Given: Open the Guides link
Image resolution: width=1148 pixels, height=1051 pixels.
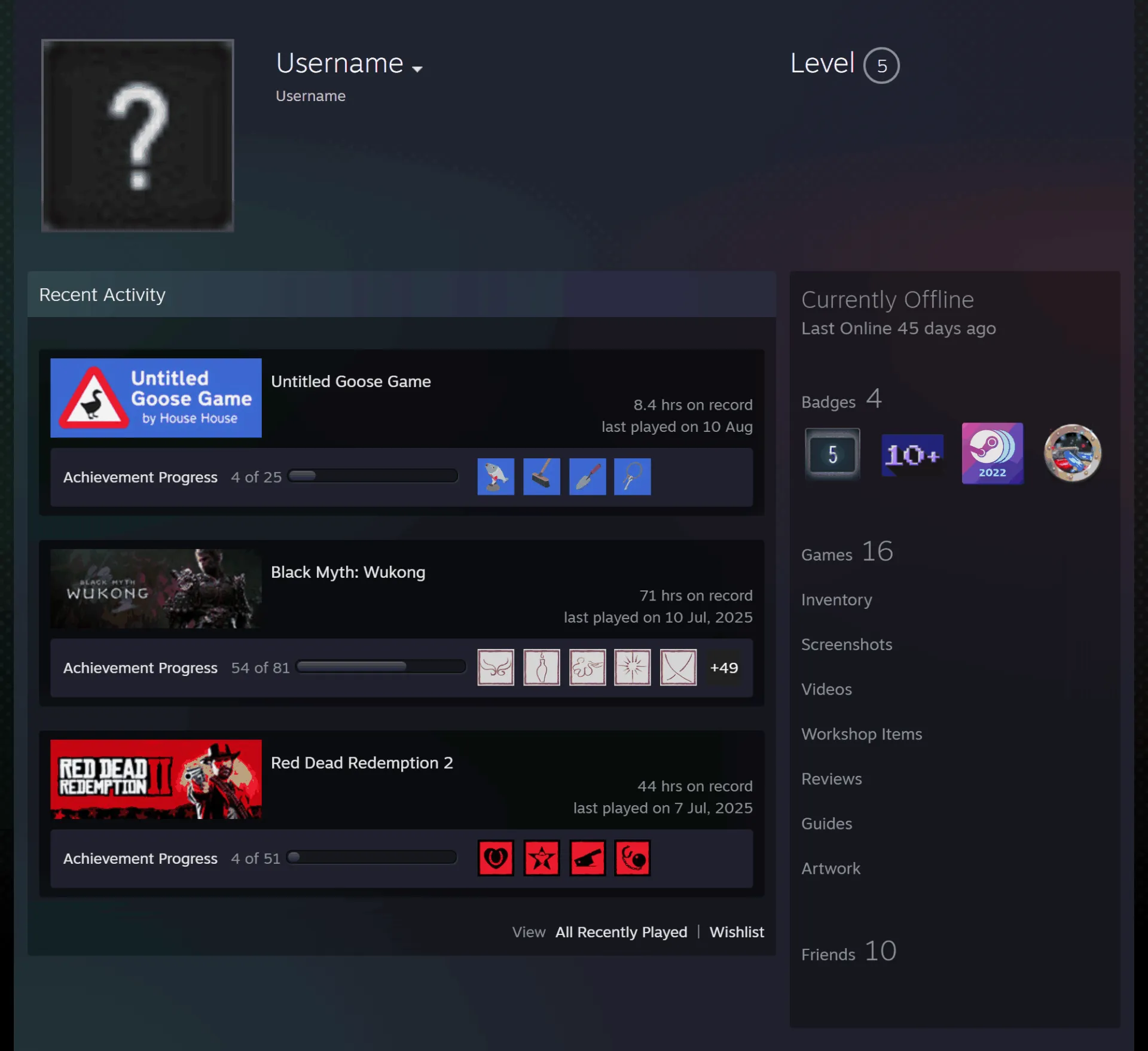Looking at the screenshot, I should click(x=826, y=824).
